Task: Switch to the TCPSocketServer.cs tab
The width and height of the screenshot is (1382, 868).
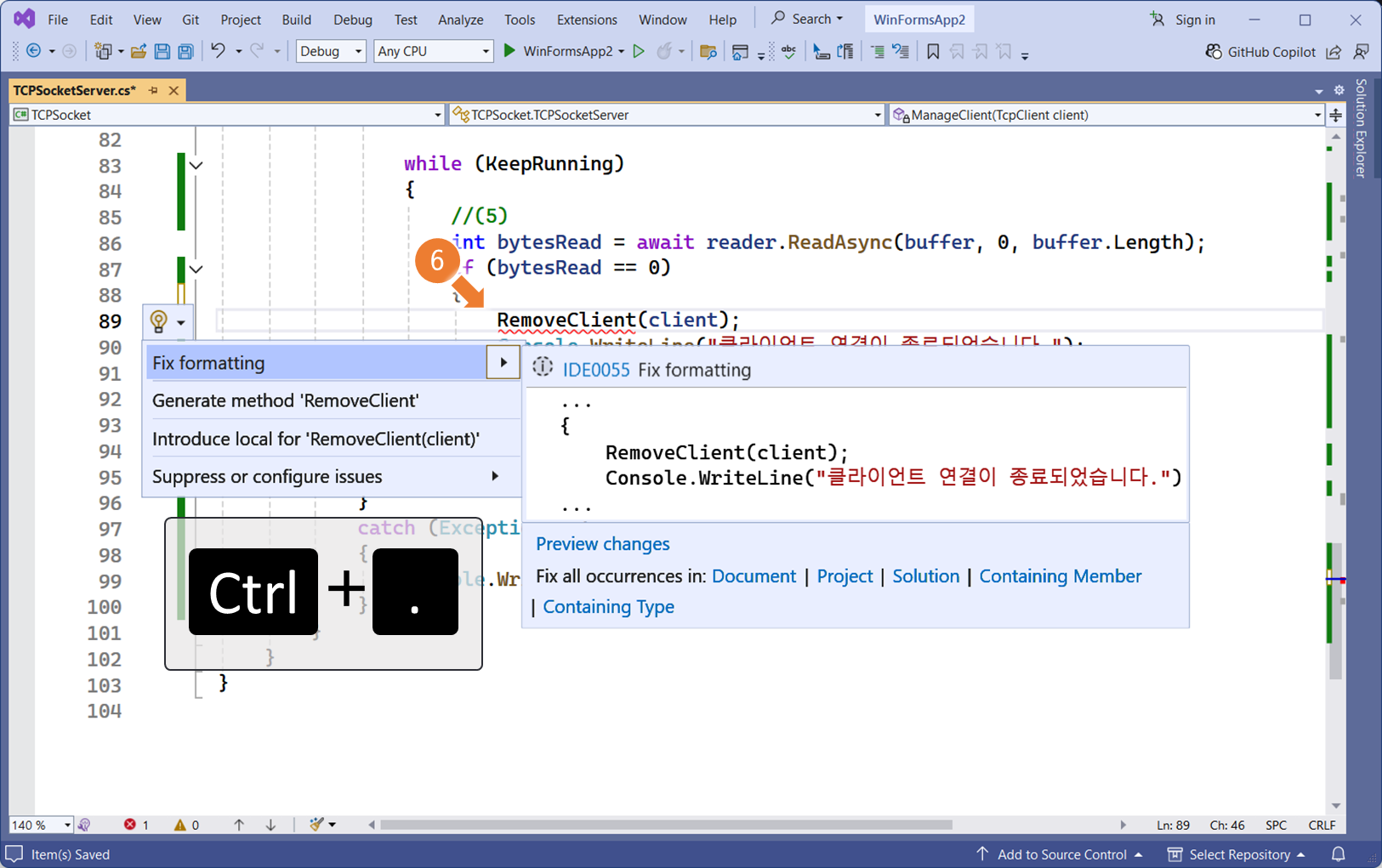Action: coord(75,90)
